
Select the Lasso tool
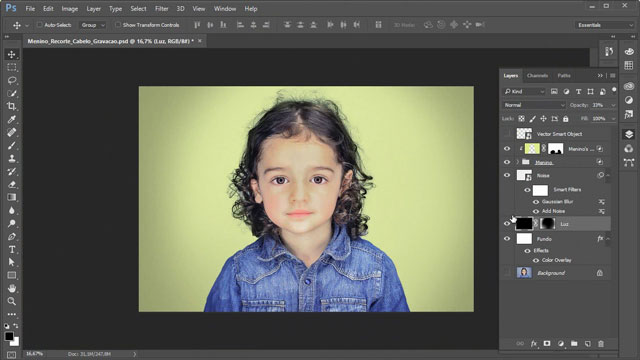pyautogui.click(x=11, y=80)
